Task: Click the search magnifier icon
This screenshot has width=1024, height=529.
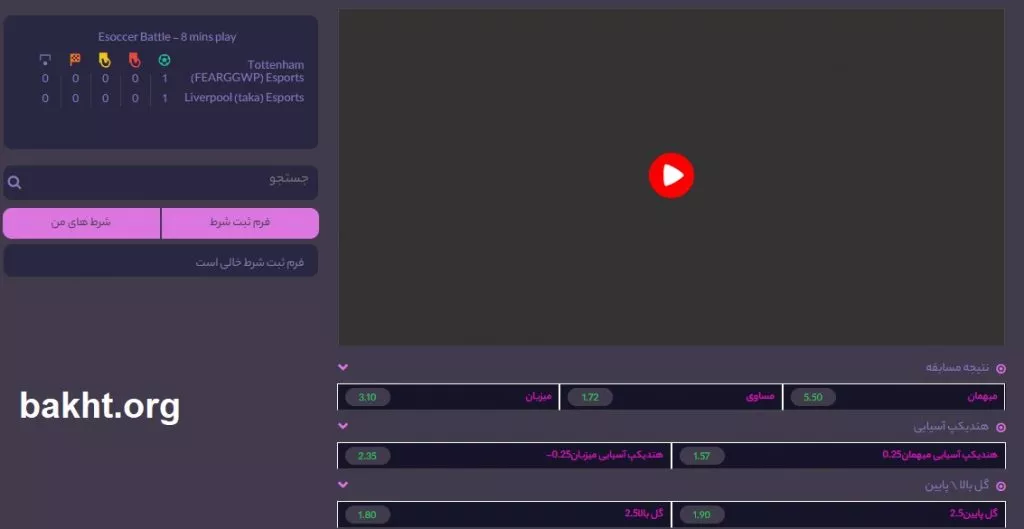Action: pyautogui.click(x=15, y=183)
